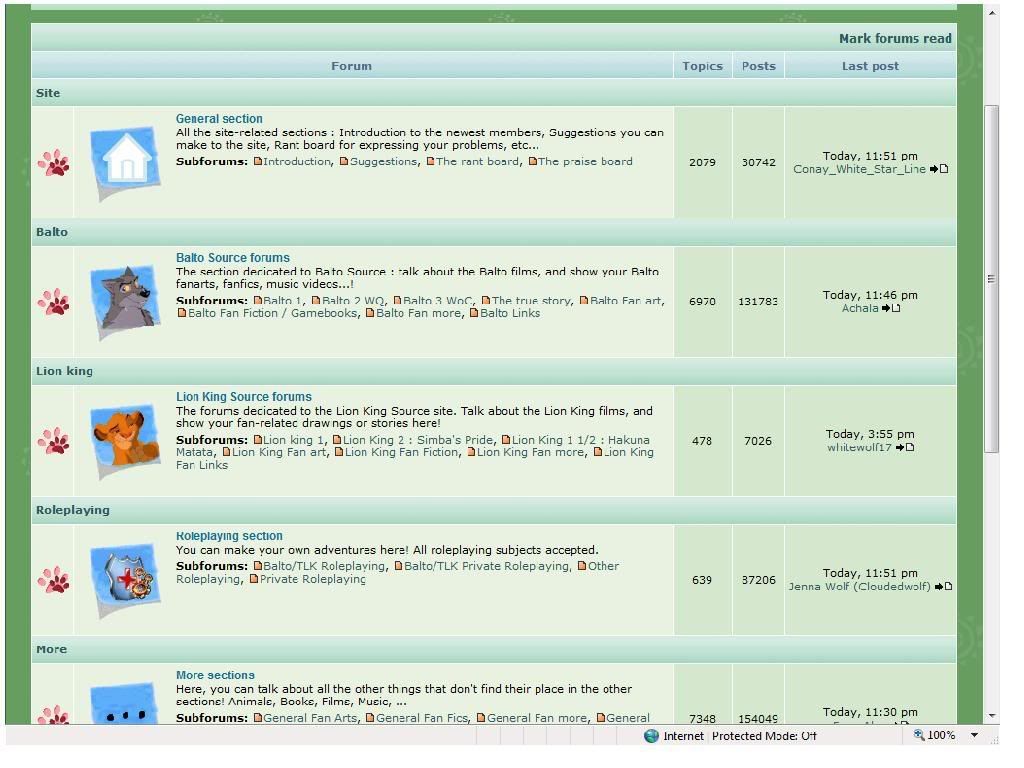Click the zoom magnifier icon in status bar

point(918,735)
